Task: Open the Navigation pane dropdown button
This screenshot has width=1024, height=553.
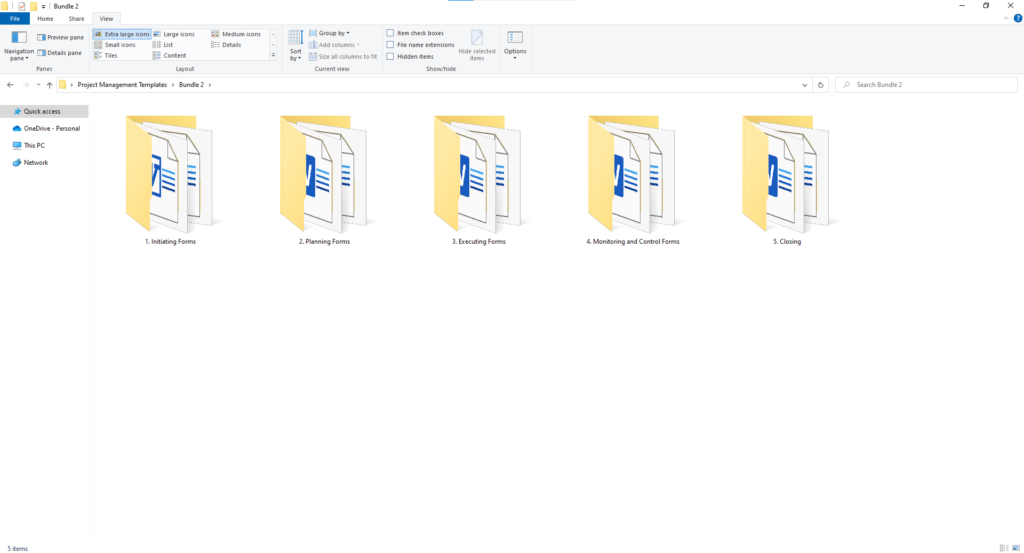Action: (18, 48)
